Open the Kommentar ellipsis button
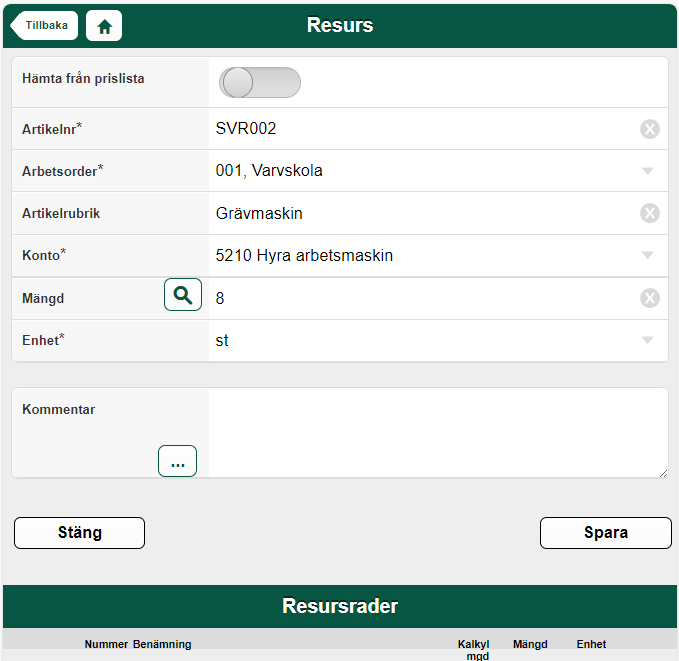The height and width of the screenshot is (661, 679). click(x=178, y=461)
